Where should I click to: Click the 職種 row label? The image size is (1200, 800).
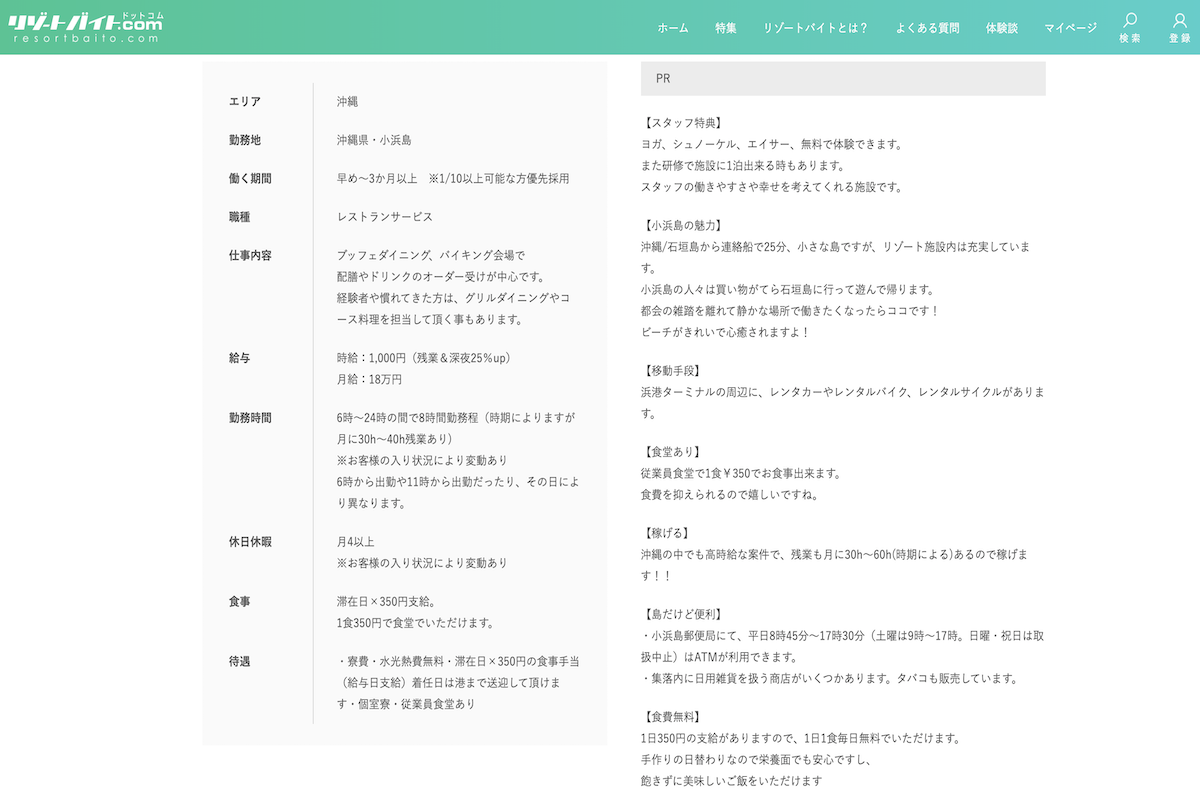coord(239,216)
